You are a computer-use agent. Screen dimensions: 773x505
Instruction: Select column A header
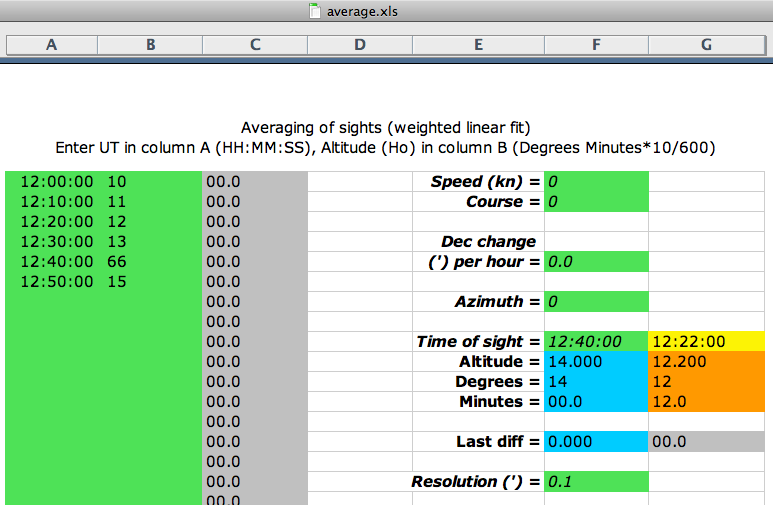[x=51, y=45]
